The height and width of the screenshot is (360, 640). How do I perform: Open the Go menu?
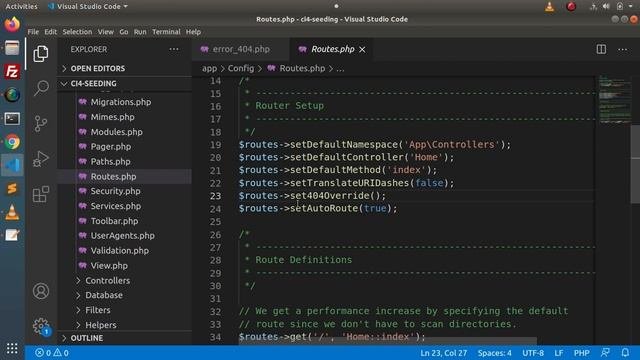[124, 32]
